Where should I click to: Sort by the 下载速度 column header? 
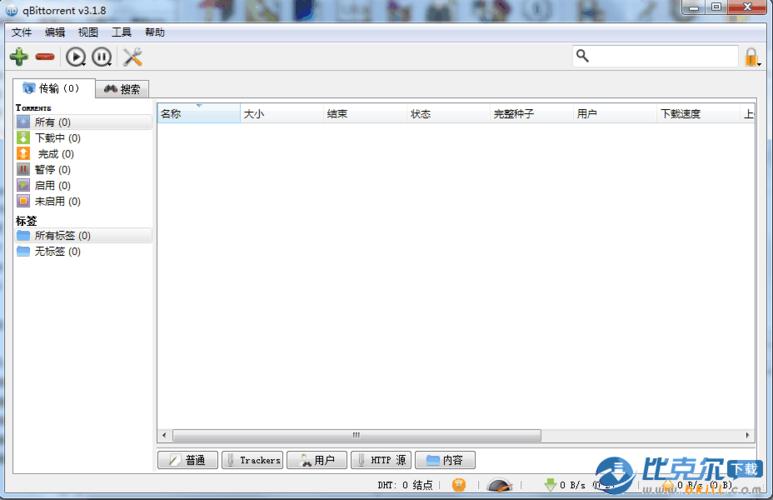(x=699, y=114)
